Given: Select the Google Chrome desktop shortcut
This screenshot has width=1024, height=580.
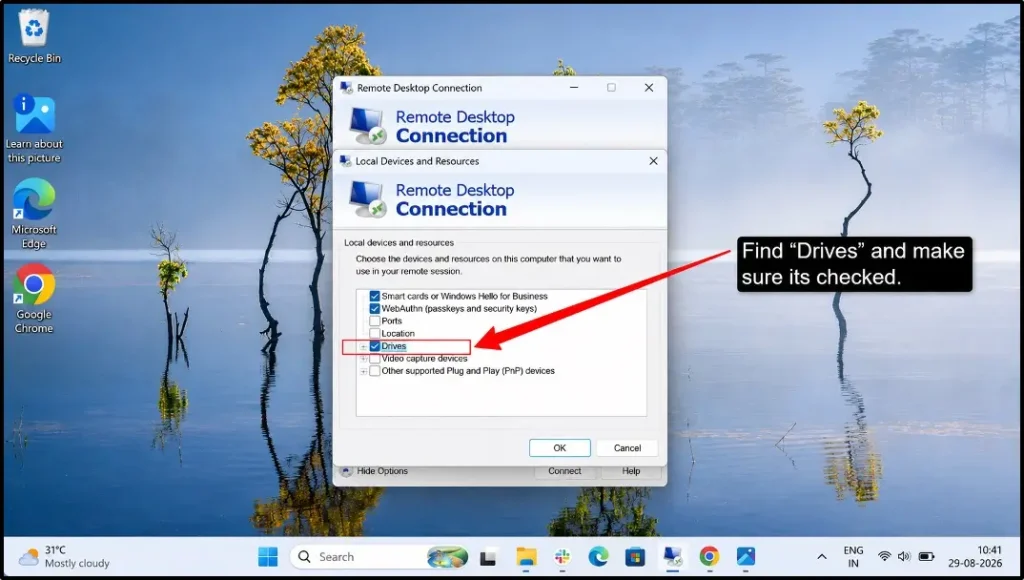Looking at the screenshot, I should [34, 298].
